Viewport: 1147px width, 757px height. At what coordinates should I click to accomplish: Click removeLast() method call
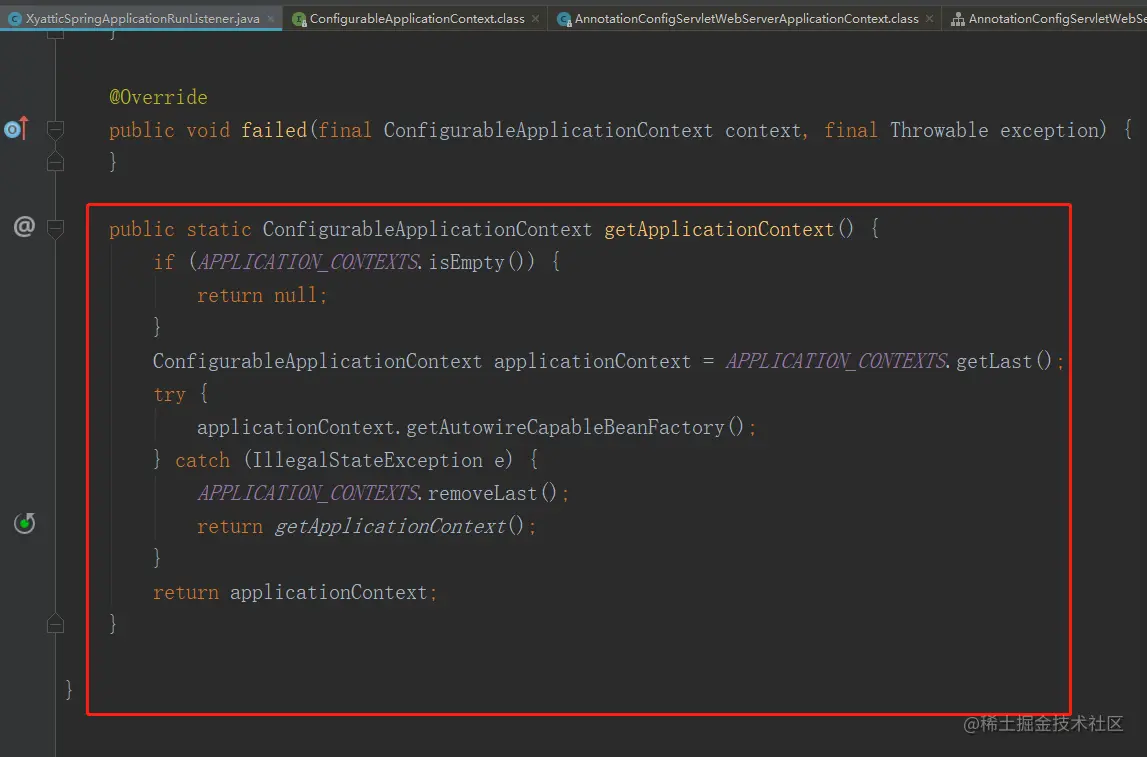(492, 493)
